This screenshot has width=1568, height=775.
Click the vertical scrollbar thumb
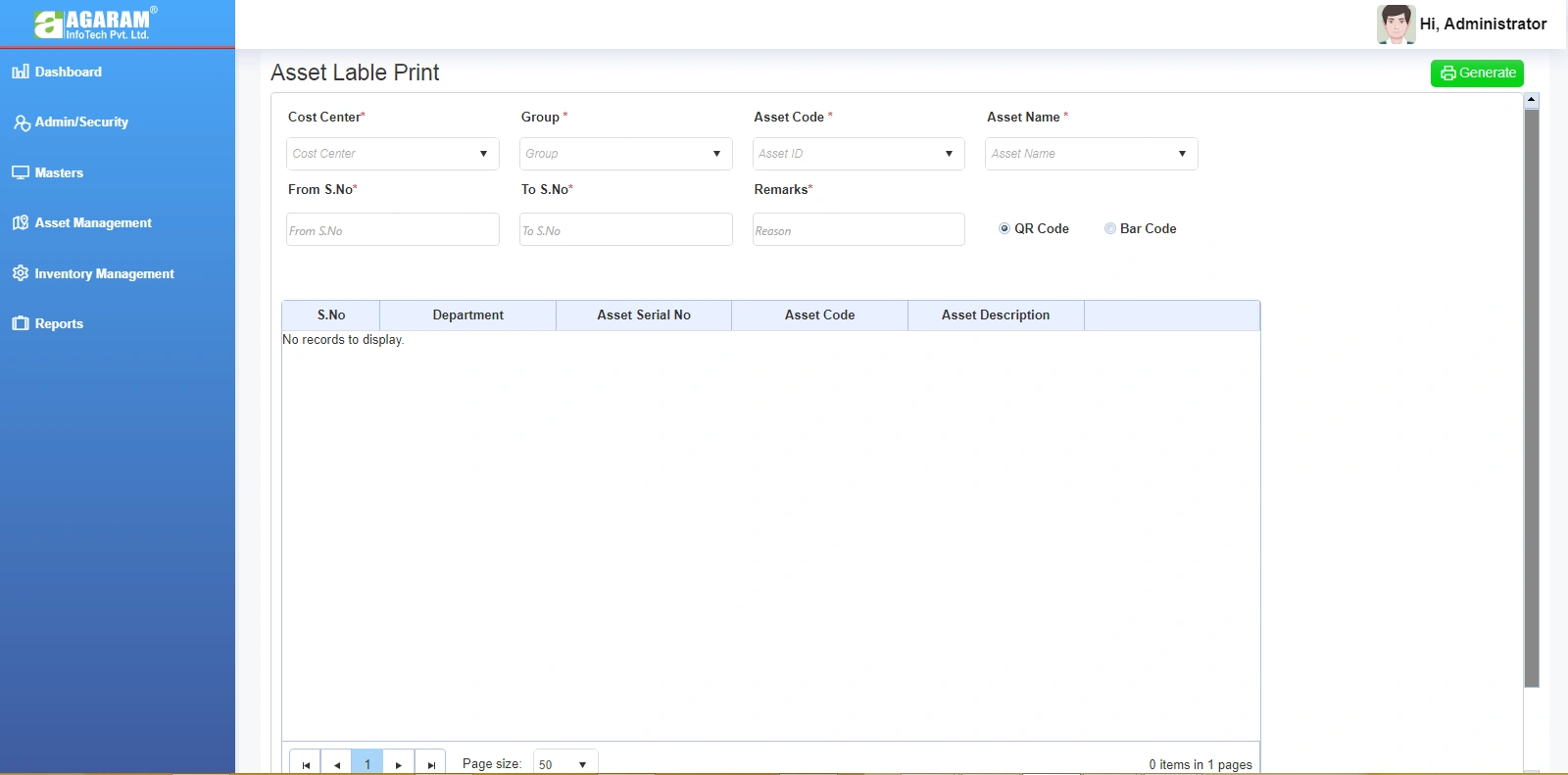pos(1532,398)
